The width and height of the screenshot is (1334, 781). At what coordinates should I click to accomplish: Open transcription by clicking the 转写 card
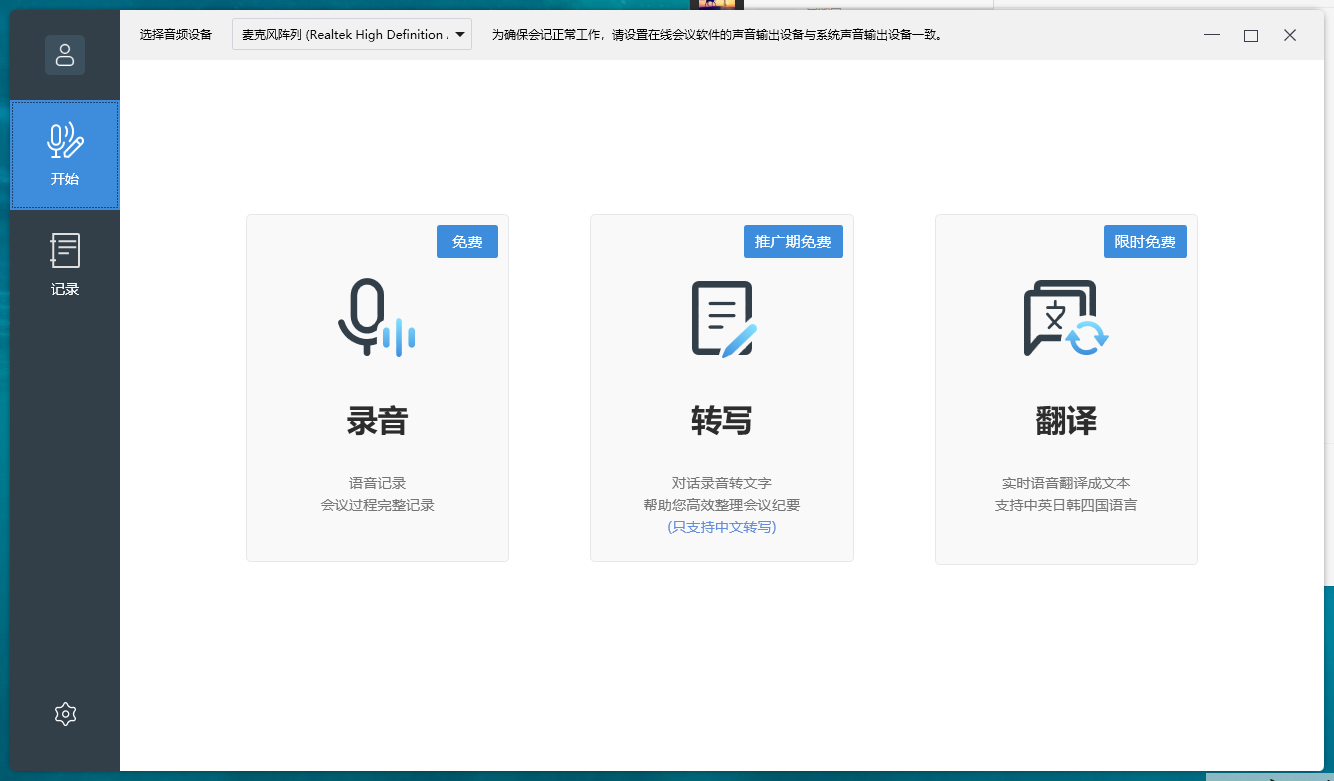click(721, 388)
